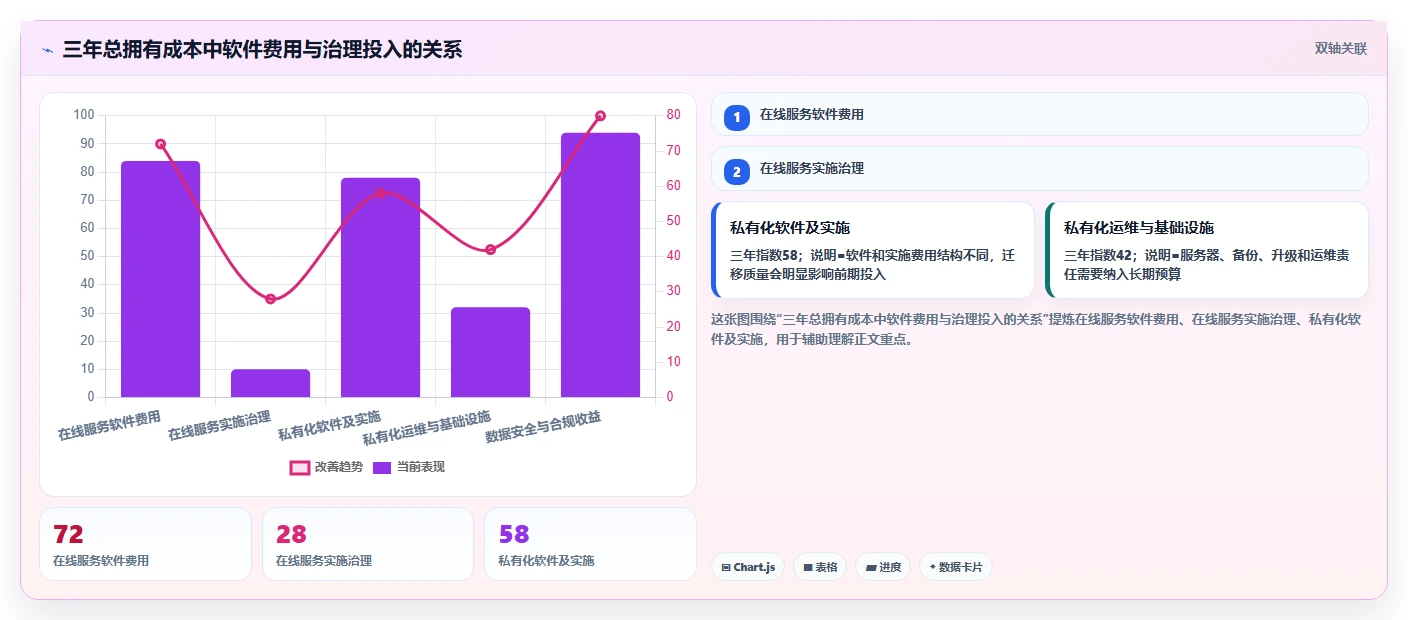Click the Chart.js tag chip

point(748,567)
